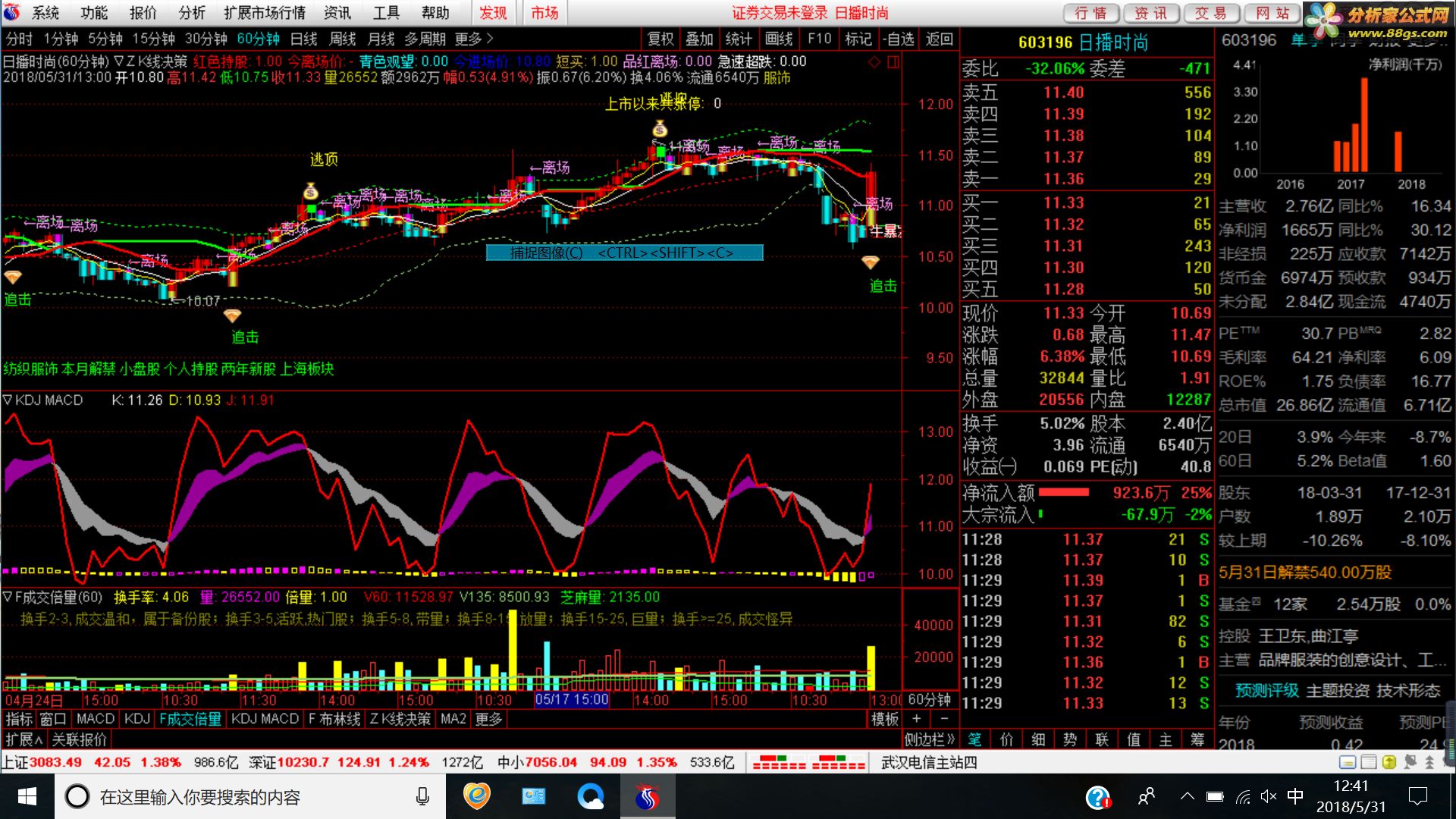Click the 资讯 button at top right
The height and width of the screenshot is (819, 1456).
[x=1150, y=13]
